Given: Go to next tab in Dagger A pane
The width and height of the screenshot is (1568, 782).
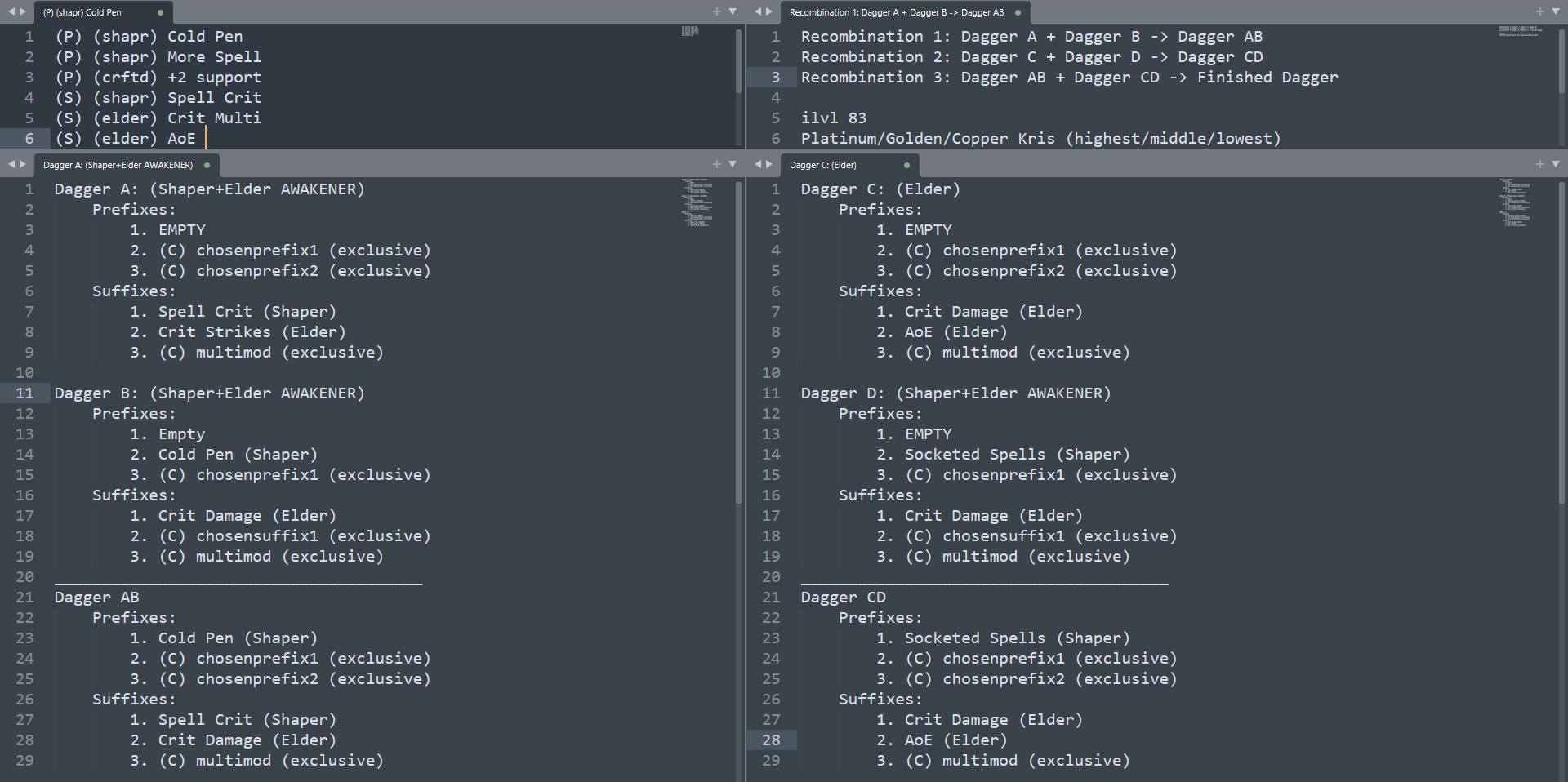Looking at the screenshot, I should (x=22, y=165).
